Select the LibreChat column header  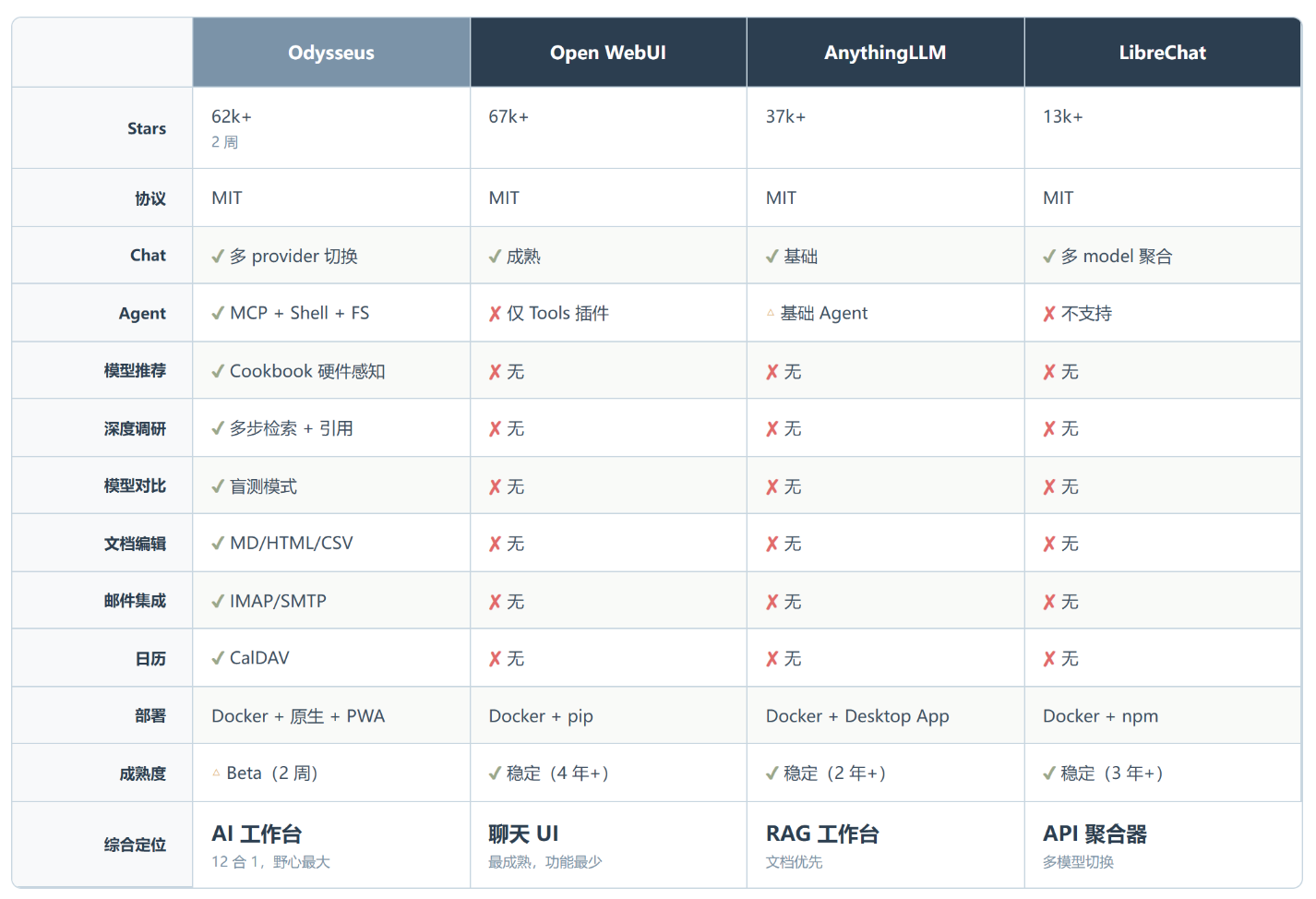(x=1163, y=53)
